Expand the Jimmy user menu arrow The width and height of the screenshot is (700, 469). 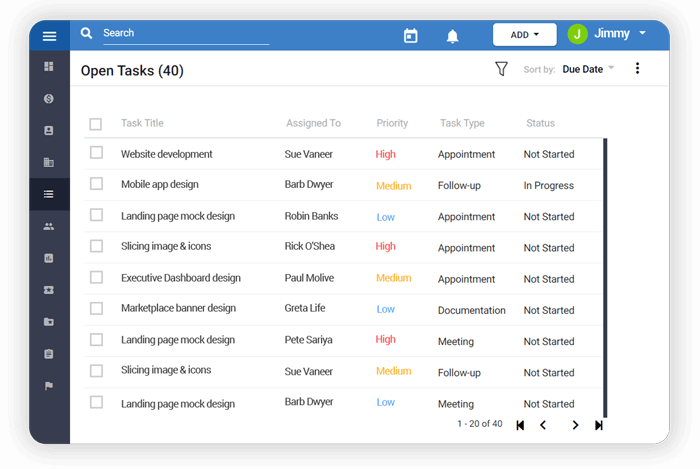click(642, 33)
